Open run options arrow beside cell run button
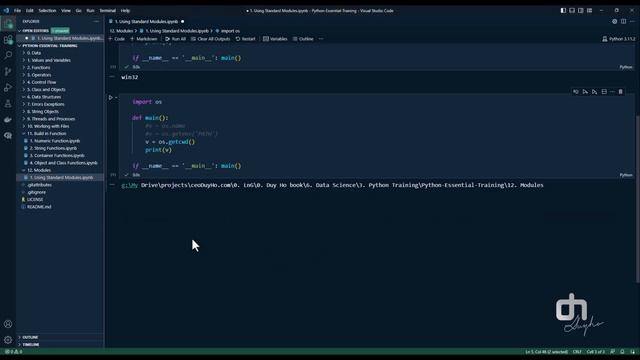 click(x=116, y=98)
